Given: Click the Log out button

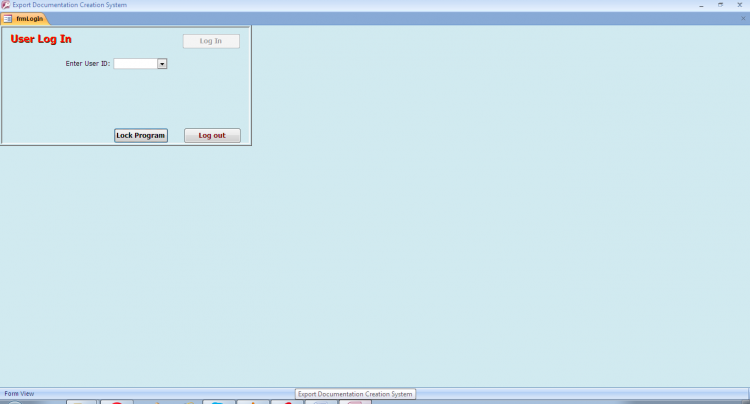Looking at the screenshot, I should (x=212, y=135).
